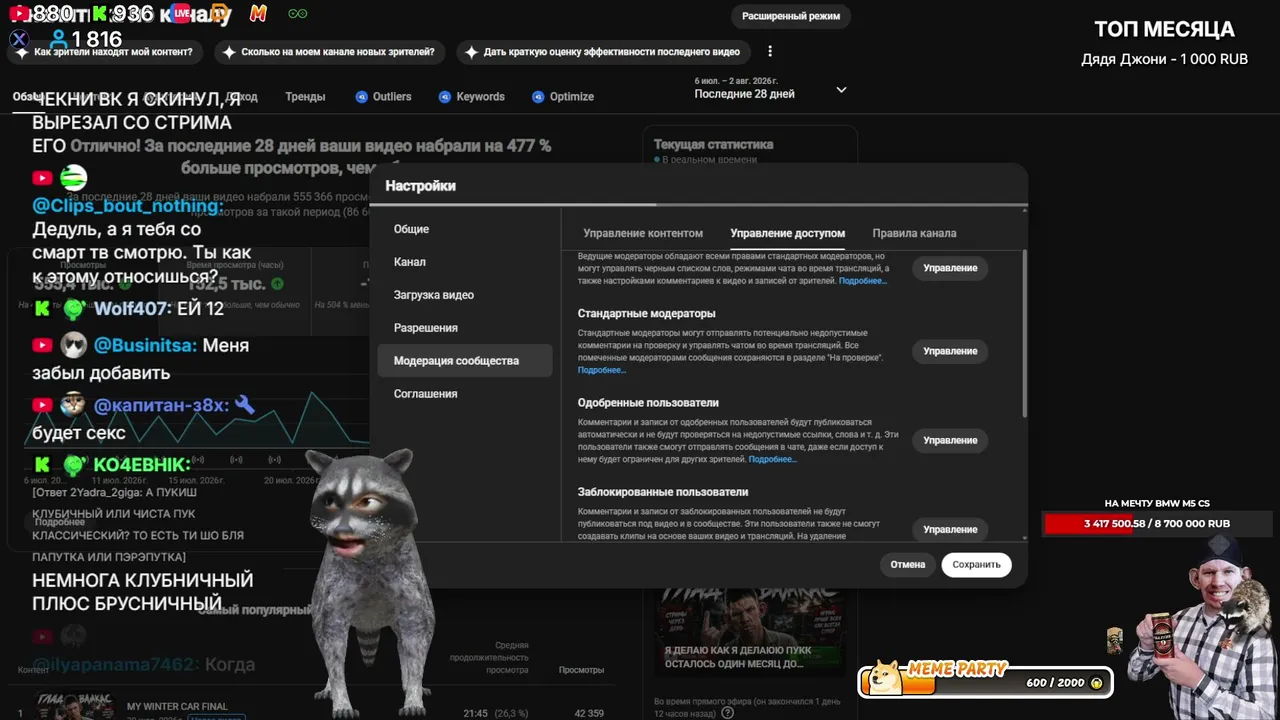Click the avatar next to @Businitsa

73,345
